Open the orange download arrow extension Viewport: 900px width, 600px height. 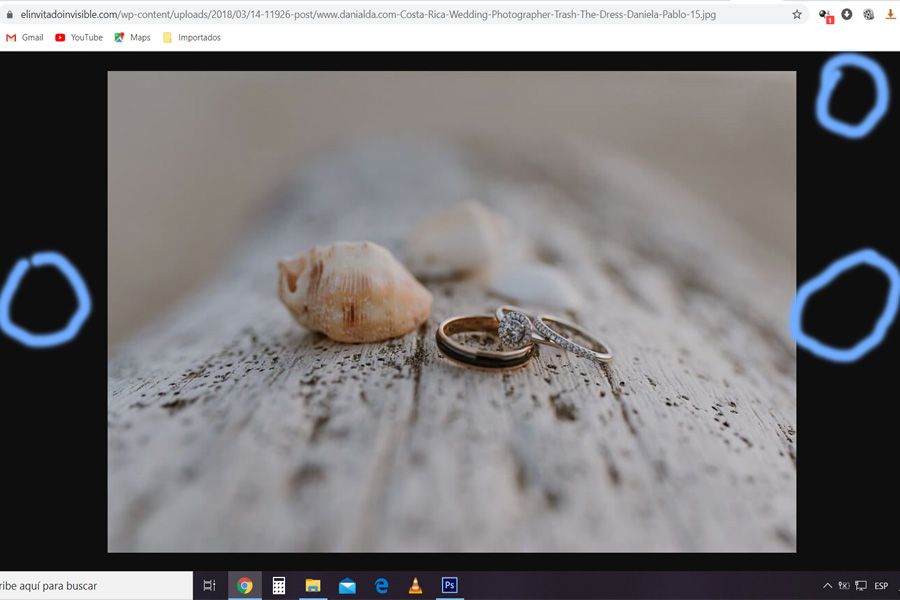pos(890,14)
